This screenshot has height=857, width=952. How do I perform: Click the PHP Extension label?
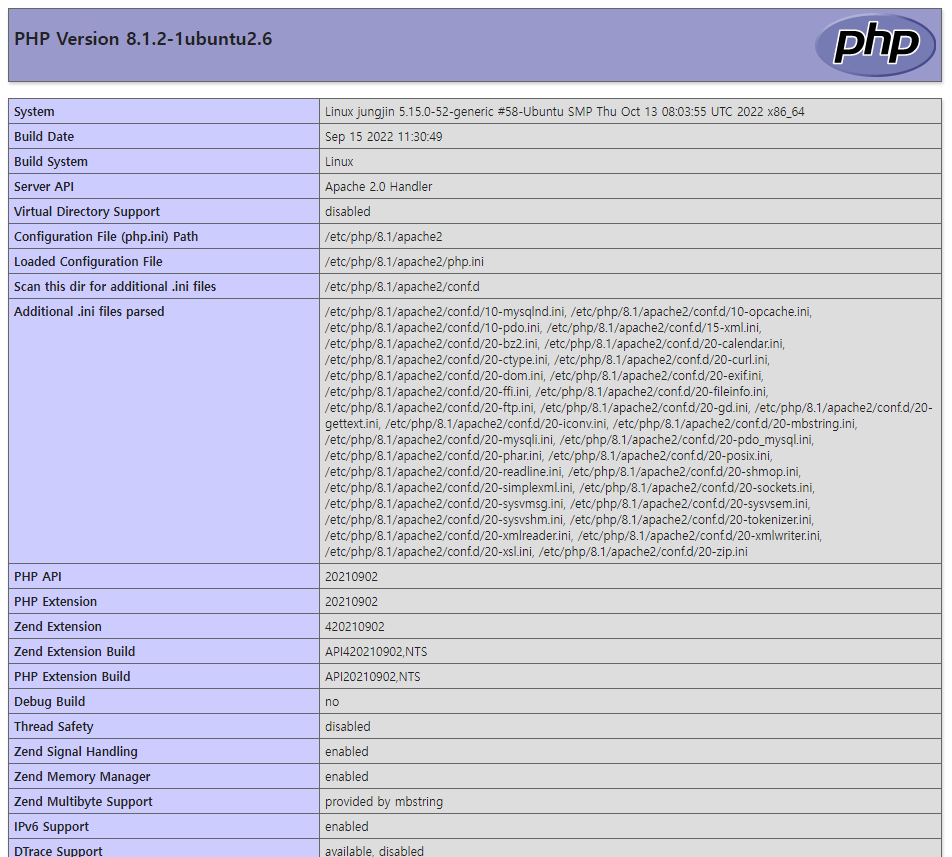point(55,601)
